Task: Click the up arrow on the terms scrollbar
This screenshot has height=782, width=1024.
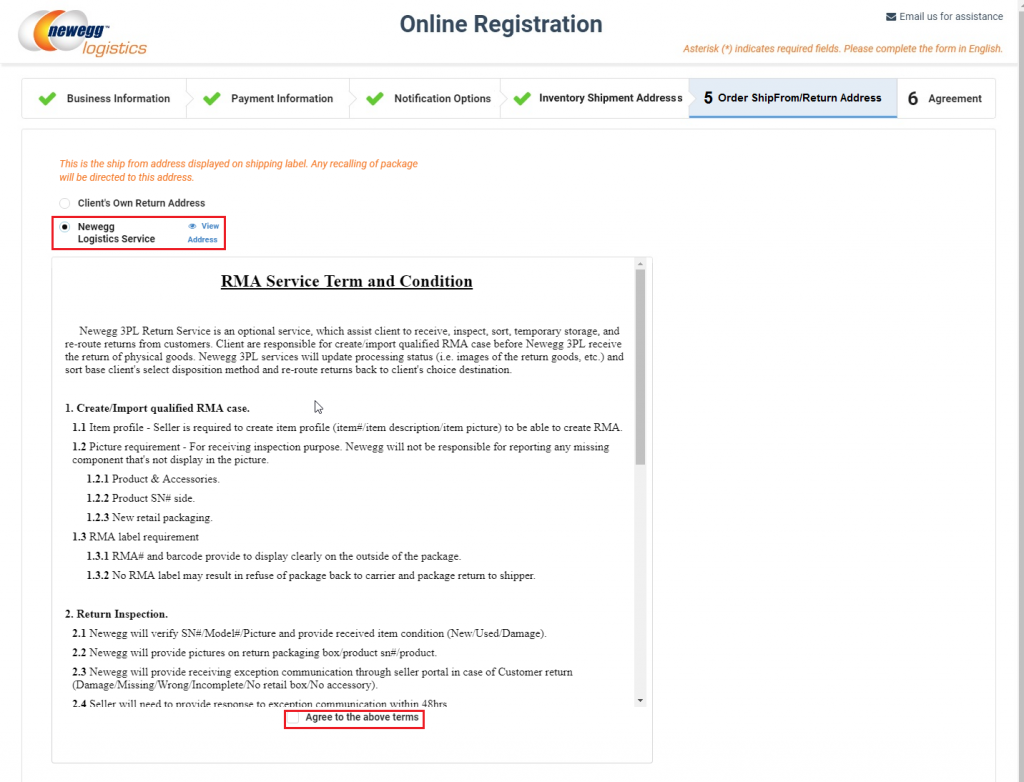Action: pos(640,264)
